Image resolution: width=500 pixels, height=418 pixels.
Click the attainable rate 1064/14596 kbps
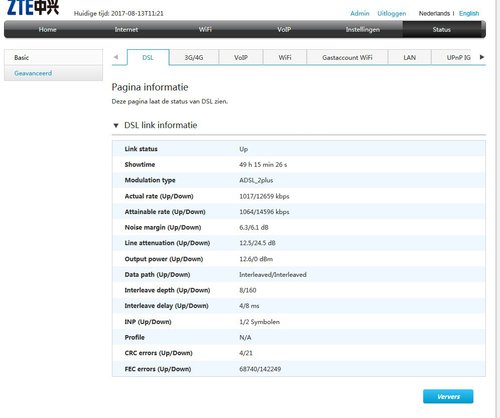tap(264, 212)
